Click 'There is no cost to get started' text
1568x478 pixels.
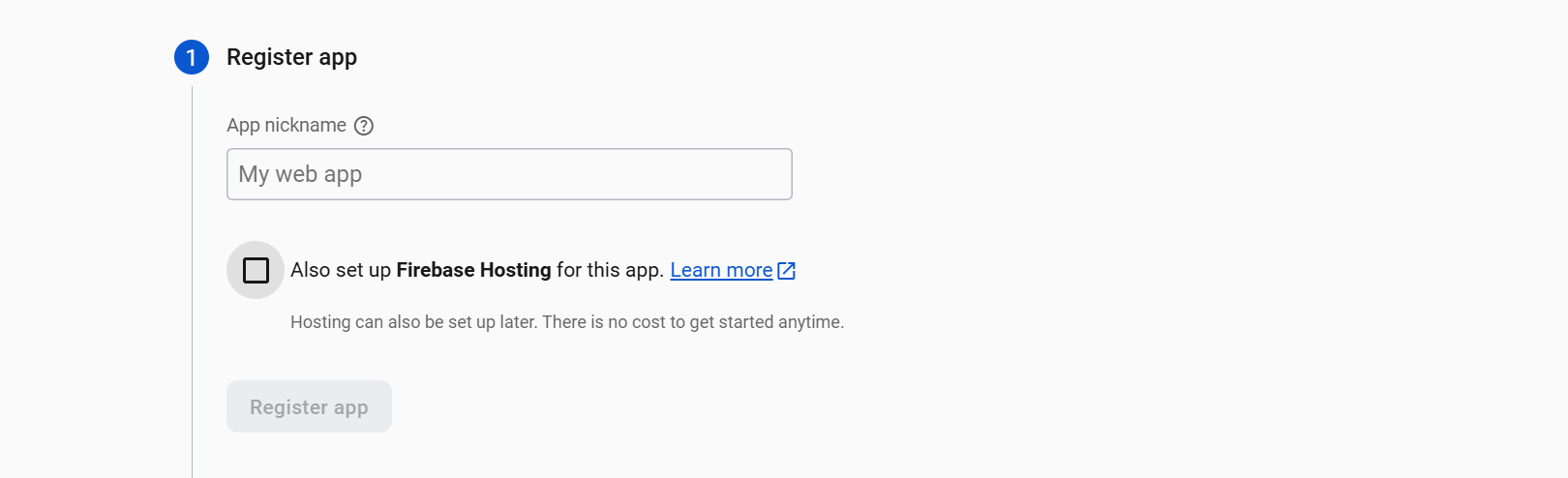(x=668, y=322)
